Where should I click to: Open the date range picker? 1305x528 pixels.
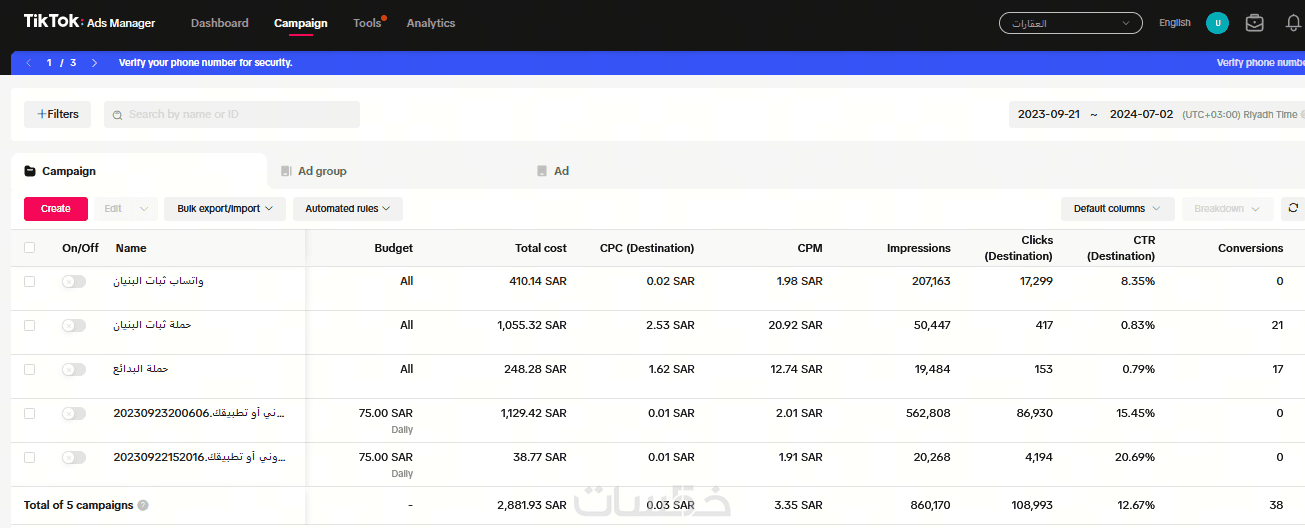1095,114
